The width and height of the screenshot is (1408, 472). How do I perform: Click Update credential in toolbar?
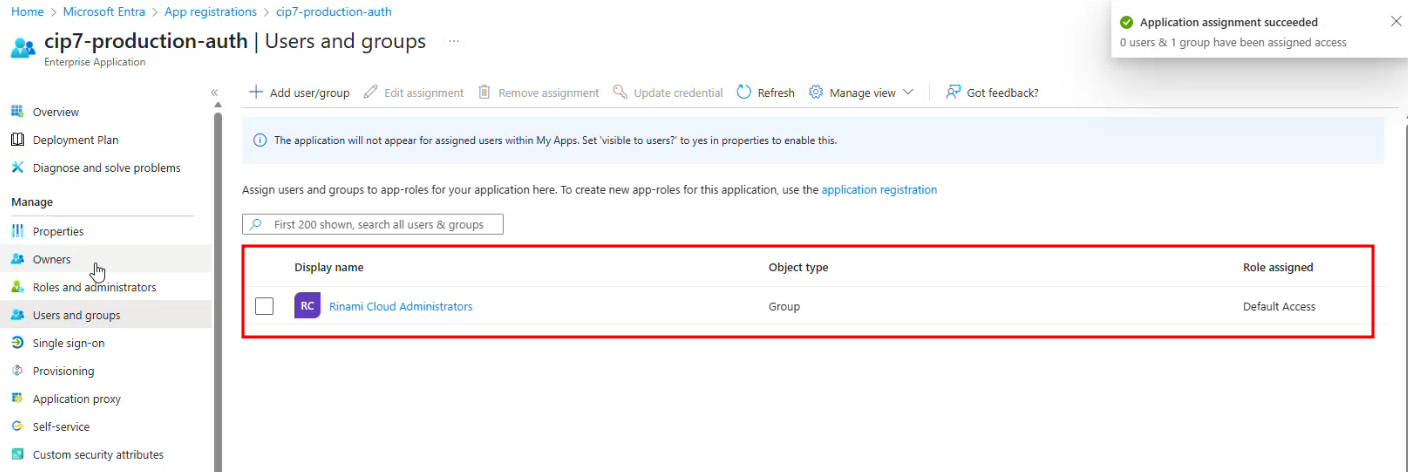(667, 92)
